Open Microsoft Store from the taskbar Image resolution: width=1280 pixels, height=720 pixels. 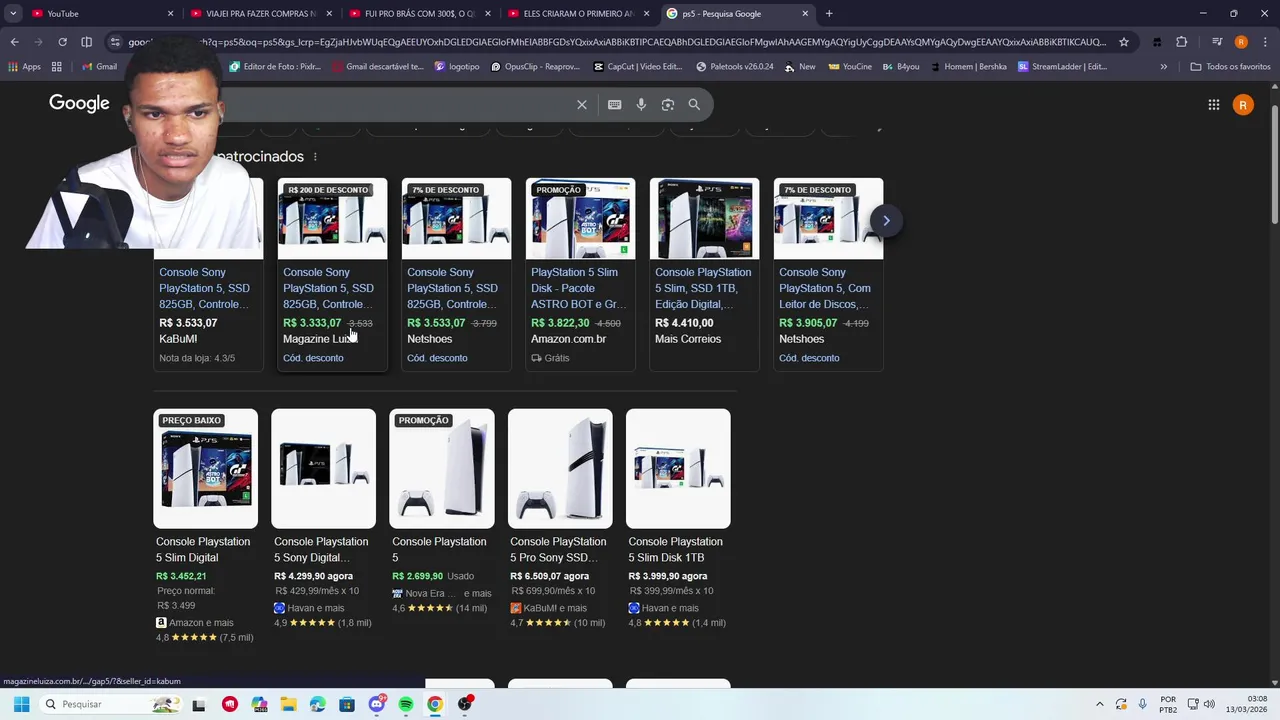(347, 704)
